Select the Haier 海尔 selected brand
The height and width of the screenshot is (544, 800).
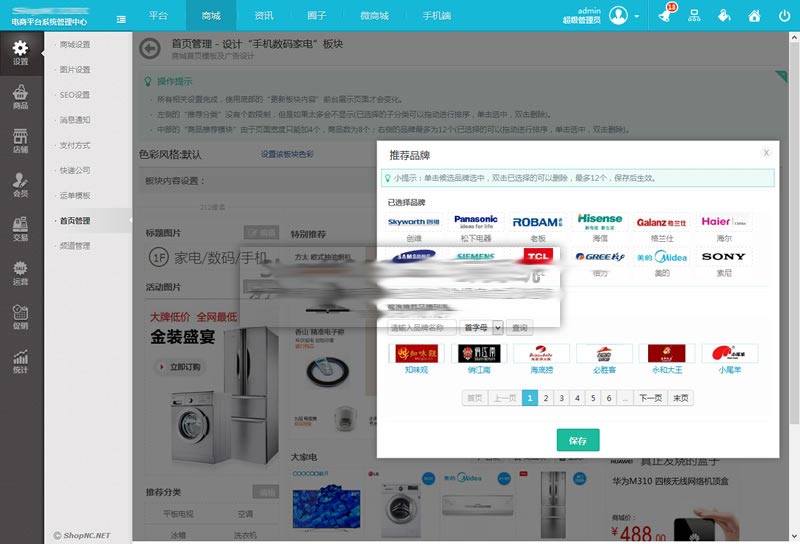point(723,228)
